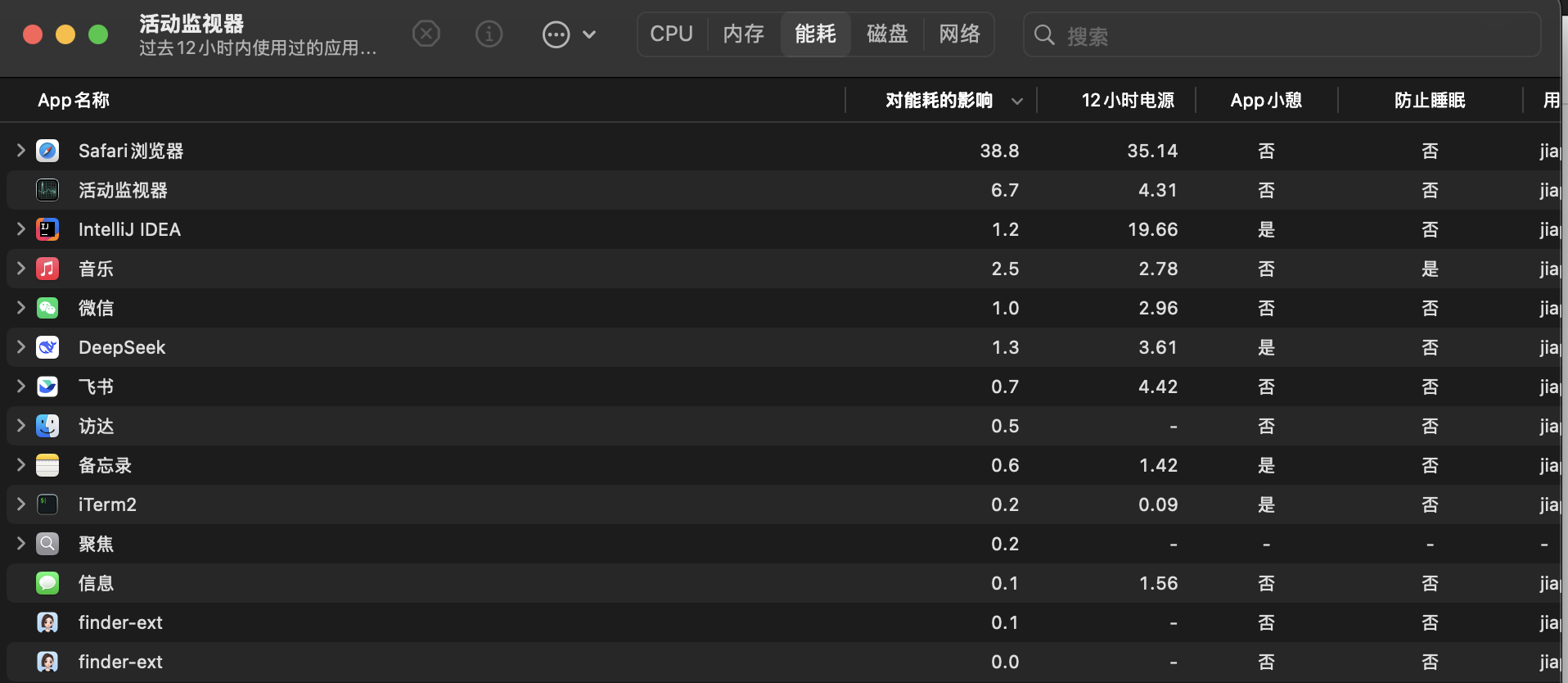Switch to the 网络 tab
Viewport: 1568px width, 683px height.
(959, 34)
